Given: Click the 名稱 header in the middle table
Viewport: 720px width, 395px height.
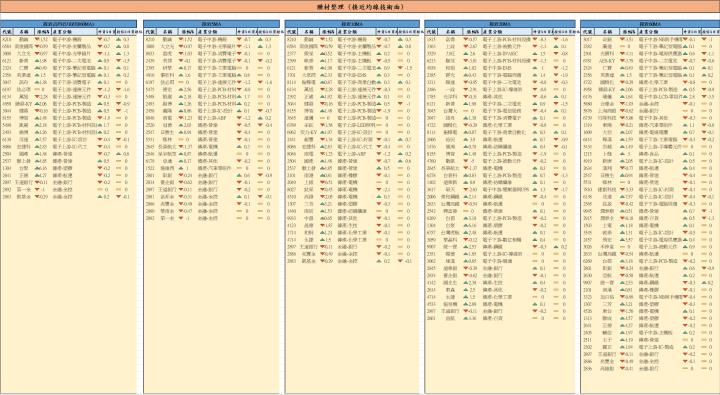Looking at the screenshot, I should click(309, 32).
